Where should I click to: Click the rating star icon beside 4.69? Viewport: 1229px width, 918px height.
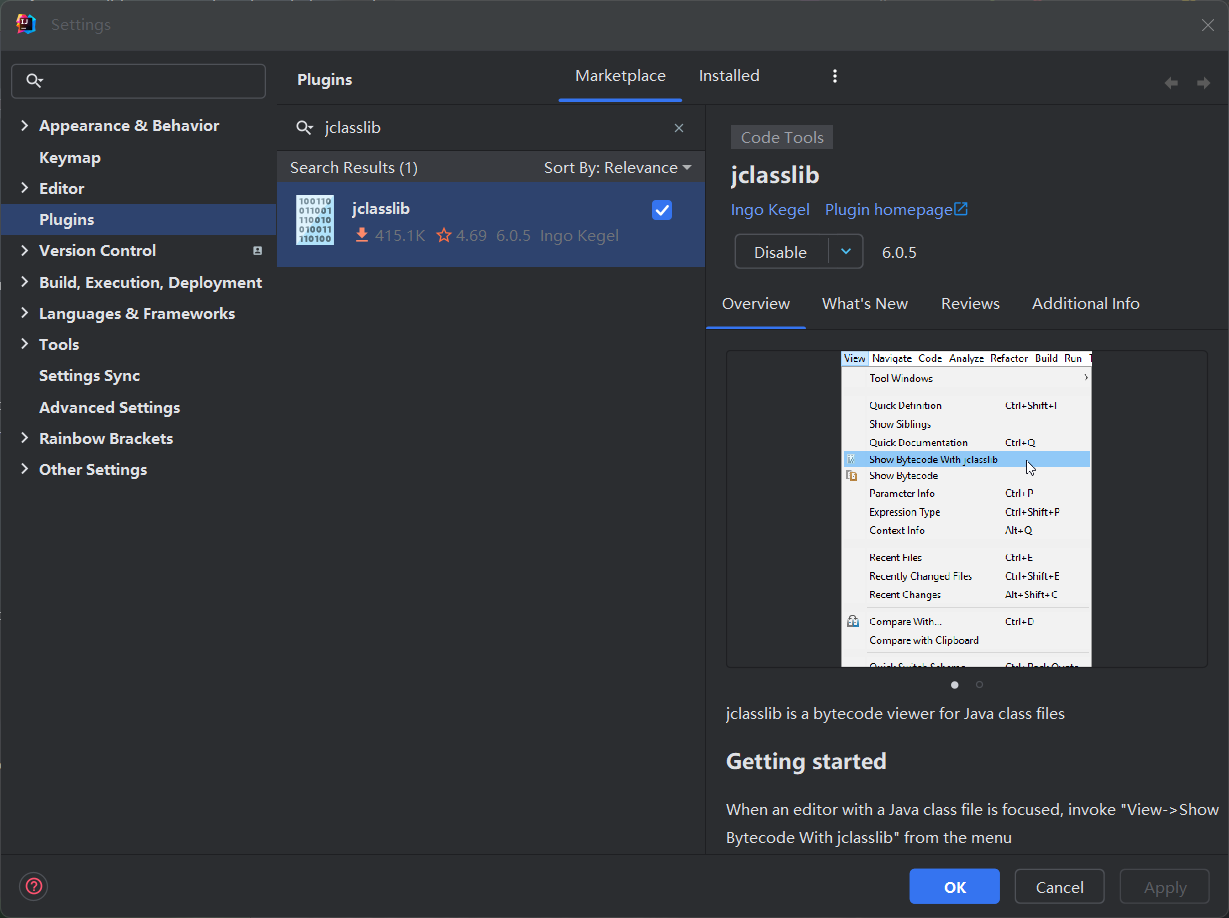point(444,236)
